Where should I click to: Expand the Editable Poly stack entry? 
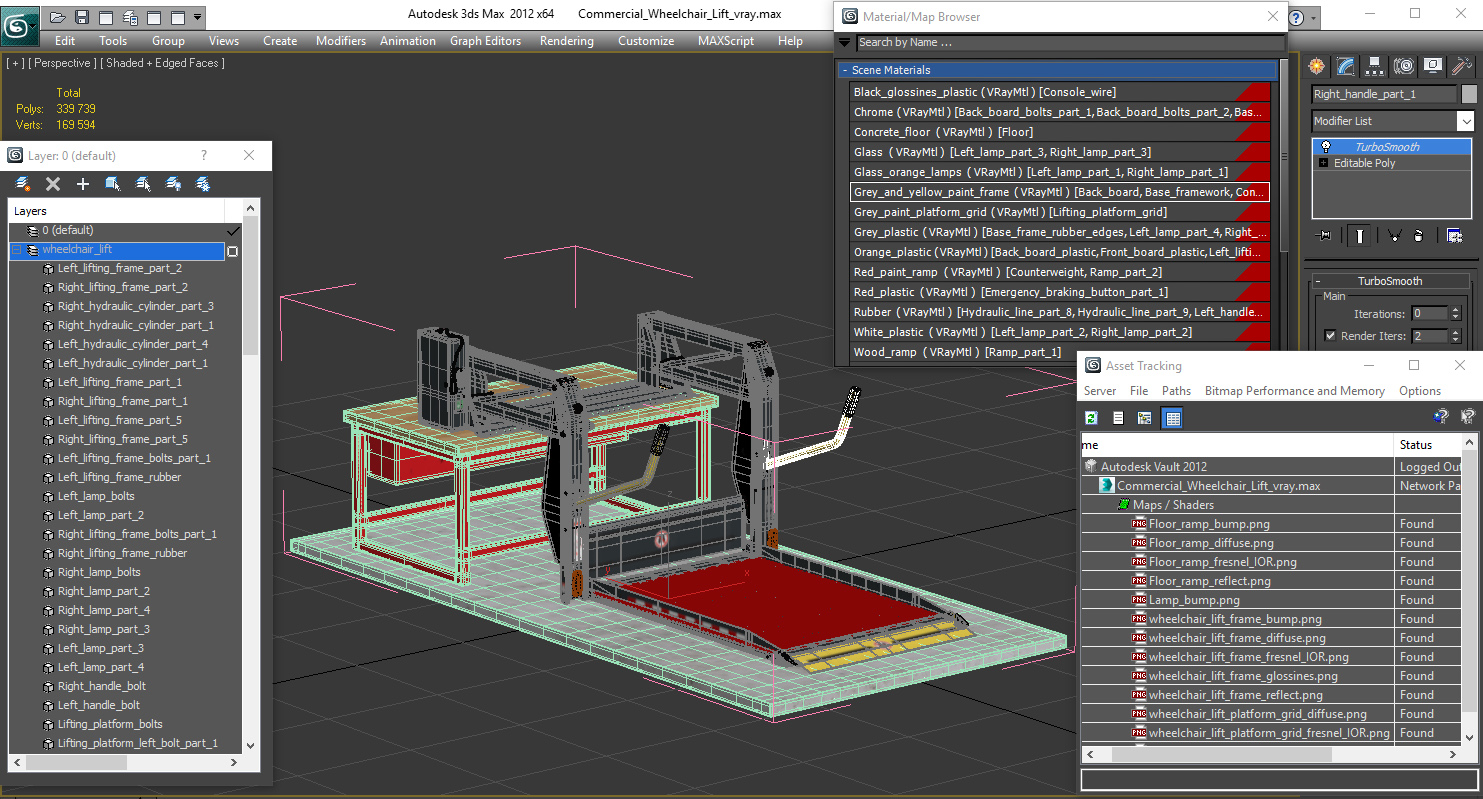[1325, 163]
